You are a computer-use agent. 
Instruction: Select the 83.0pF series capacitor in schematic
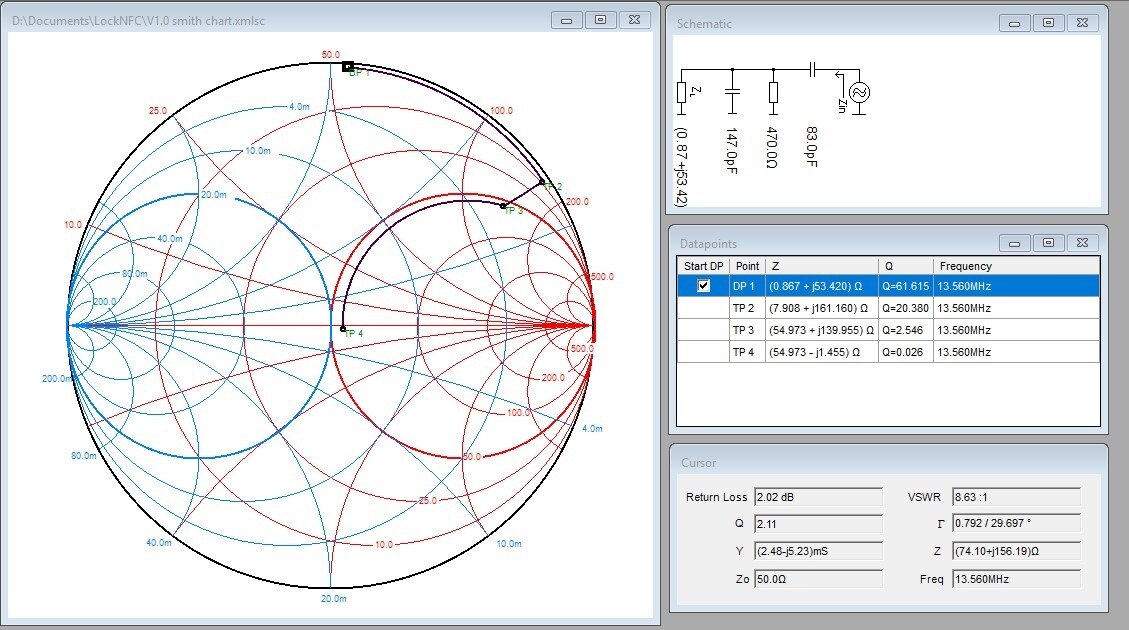(812, 69)
